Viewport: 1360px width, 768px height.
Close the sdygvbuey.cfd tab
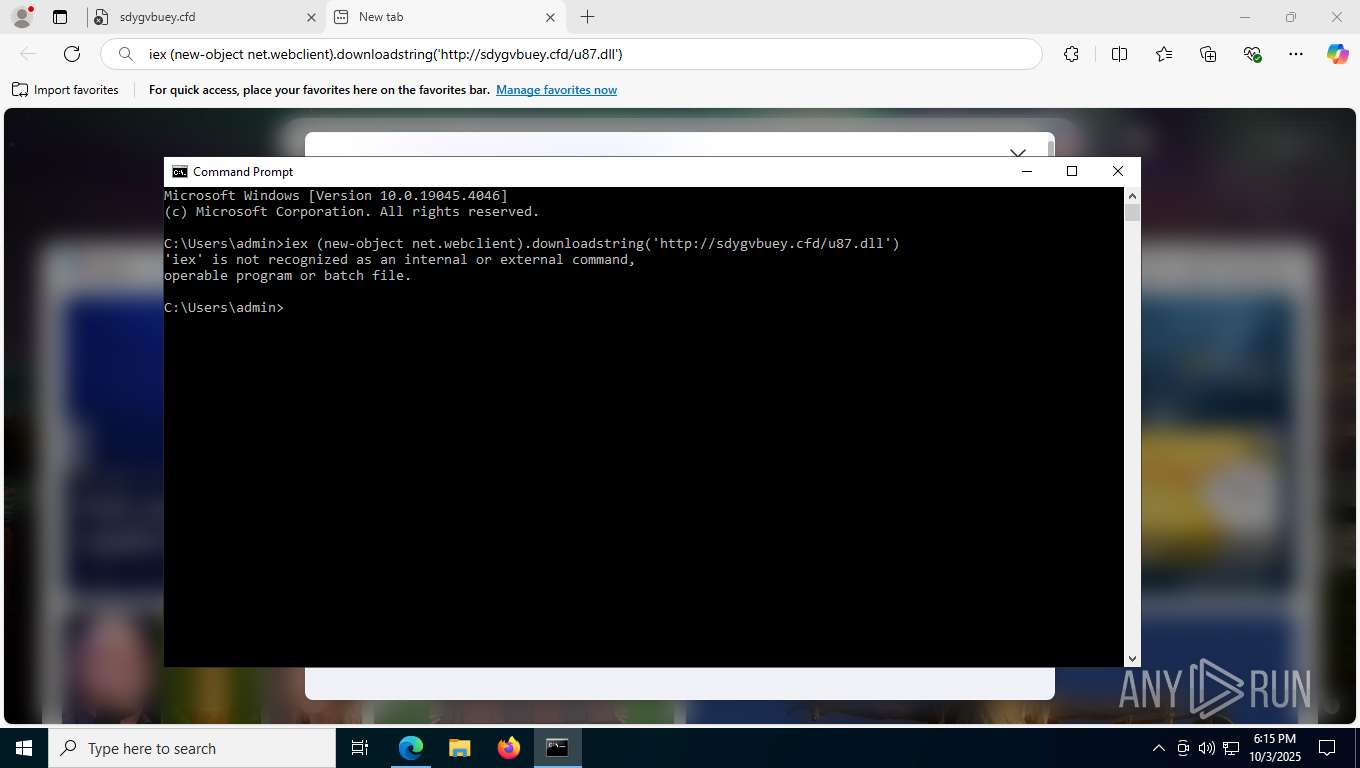[311, 17]
